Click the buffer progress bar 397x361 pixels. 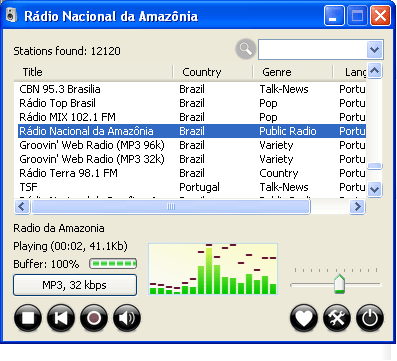[113, 264]
